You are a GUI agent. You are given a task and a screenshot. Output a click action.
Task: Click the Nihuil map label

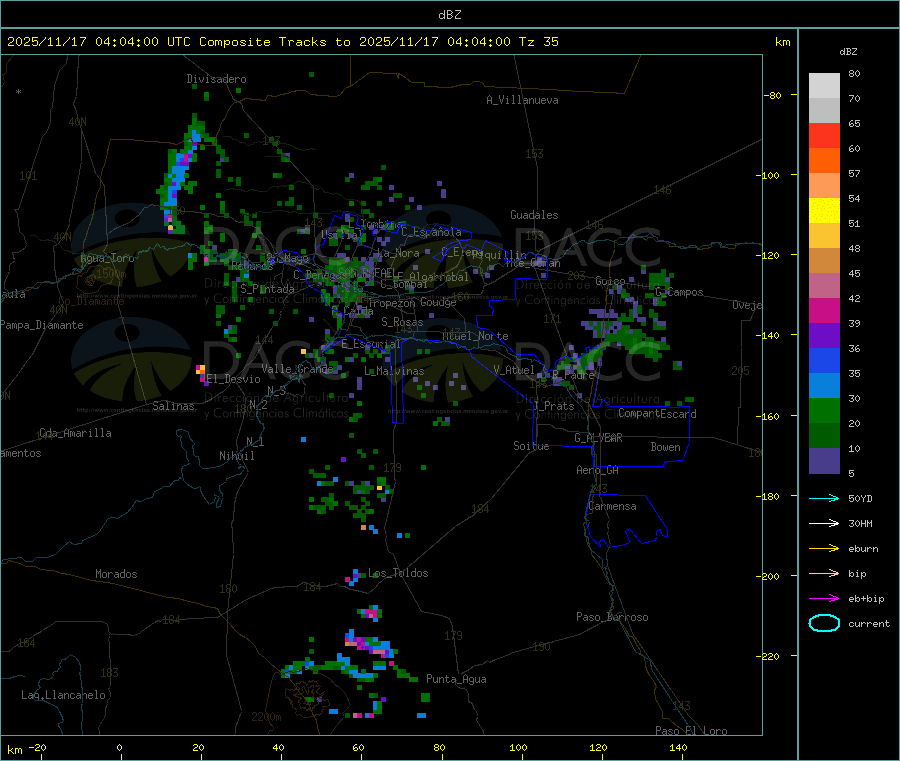(236, 456)
